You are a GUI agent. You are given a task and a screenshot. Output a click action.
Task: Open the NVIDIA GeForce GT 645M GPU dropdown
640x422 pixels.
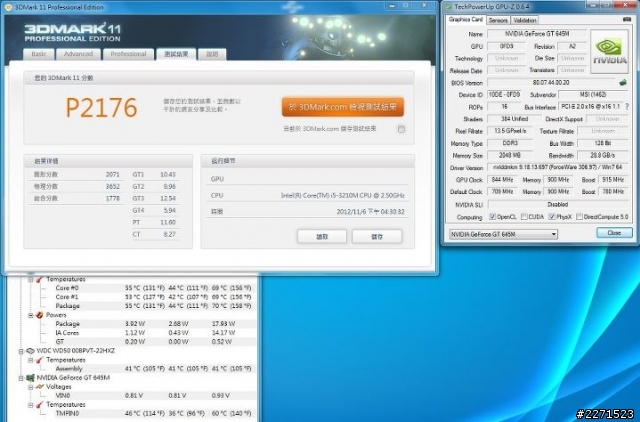[503, 234]
